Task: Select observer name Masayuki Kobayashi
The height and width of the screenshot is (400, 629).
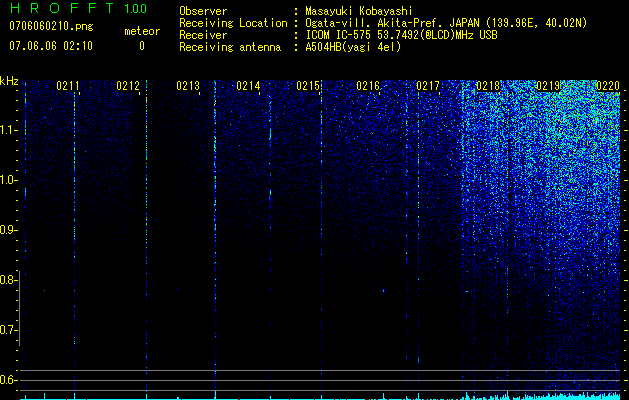Action: (x=358, y=11)
